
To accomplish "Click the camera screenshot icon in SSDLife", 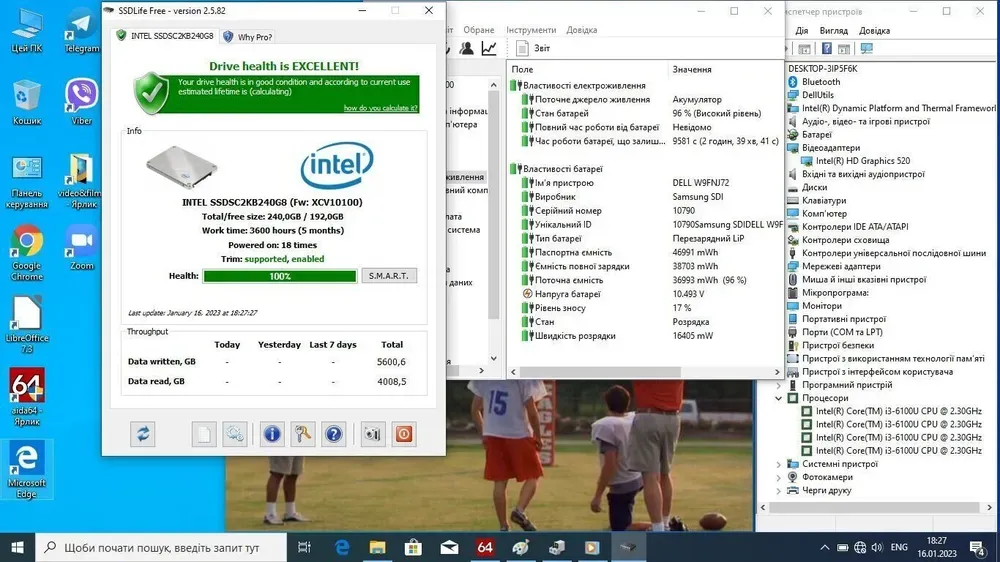I will click(x=373, y=434).
